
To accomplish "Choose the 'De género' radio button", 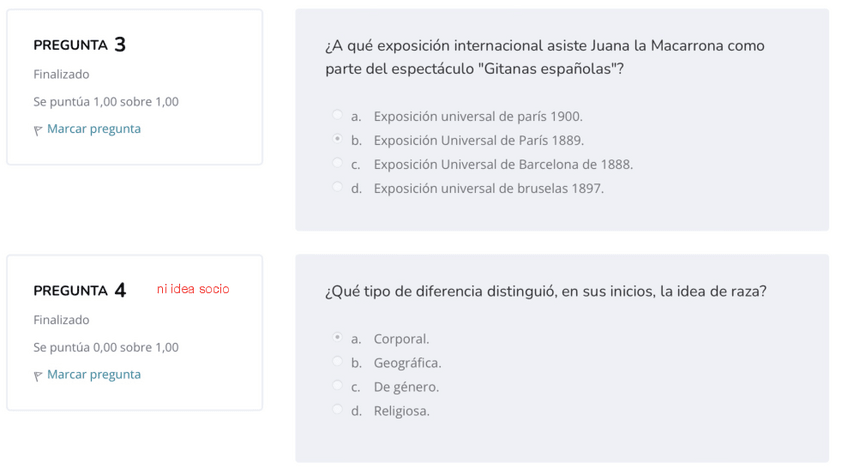I will click(338, 387).
